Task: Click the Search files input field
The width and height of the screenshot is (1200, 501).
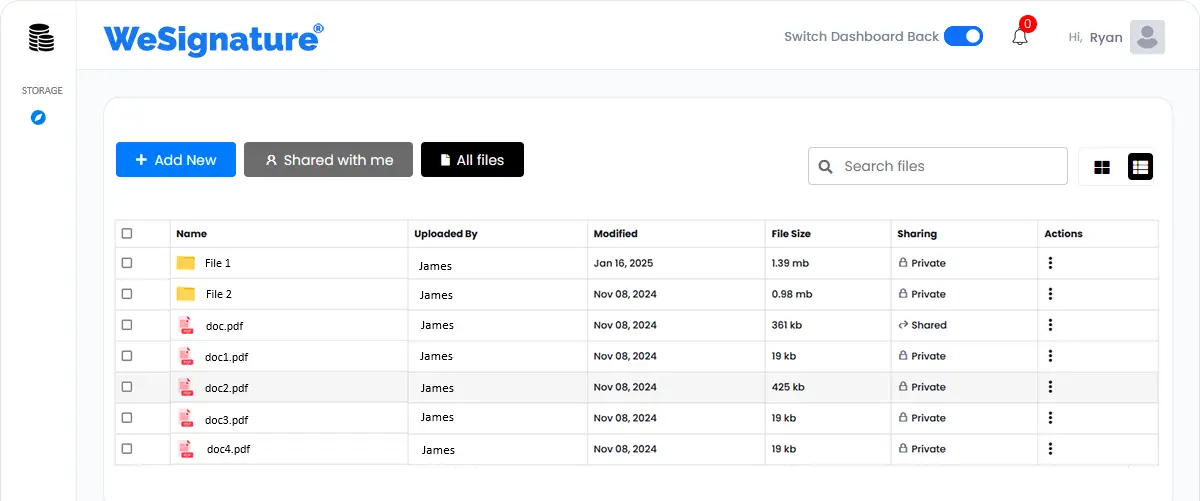Action: [938, 166]
